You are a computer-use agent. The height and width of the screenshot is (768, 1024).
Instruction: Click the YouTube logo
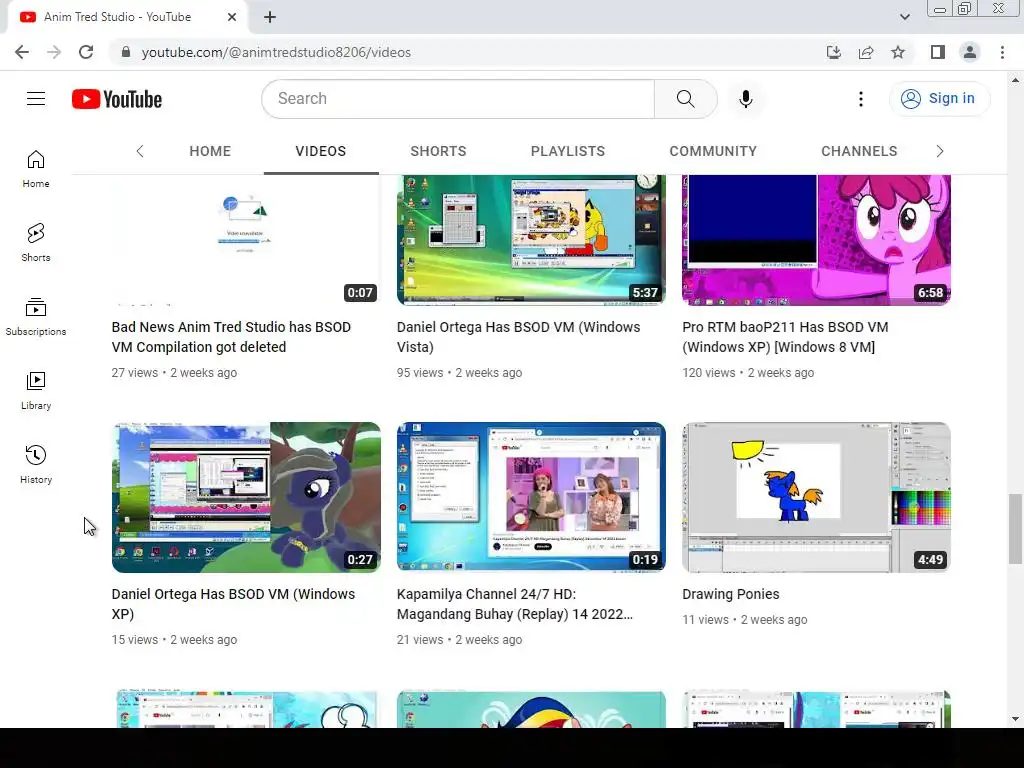pos(117,99)
